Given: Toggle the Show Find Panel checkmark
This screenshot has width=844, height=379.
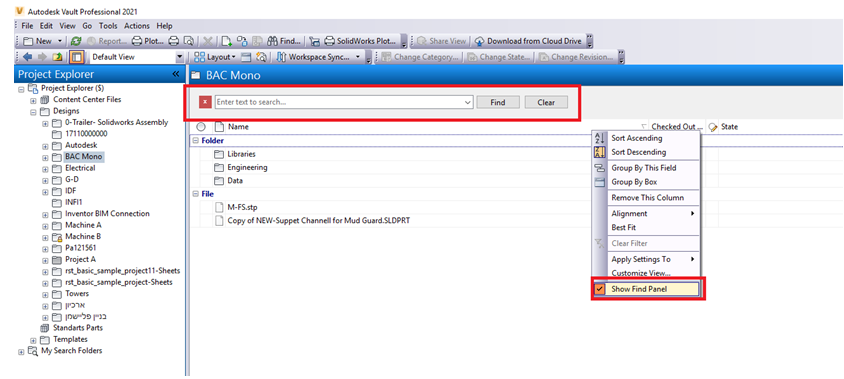Looking at the screenshot, I should pyautogui.click(x=599, y=289).
